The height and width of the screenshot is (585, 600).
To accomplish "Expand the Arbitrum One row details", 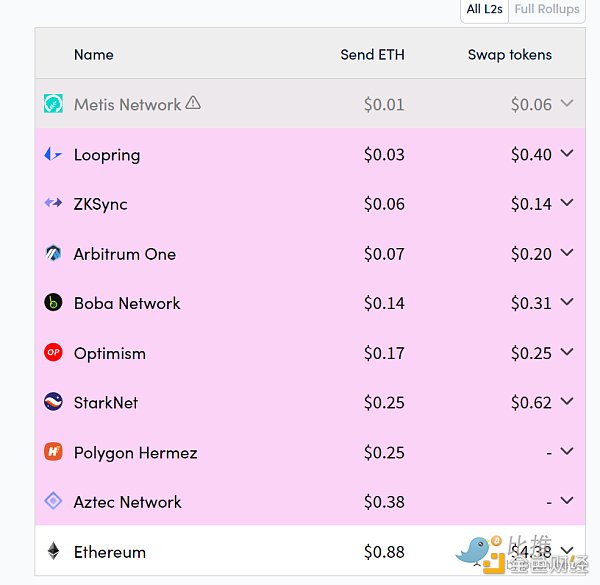I will coord(567,253).
